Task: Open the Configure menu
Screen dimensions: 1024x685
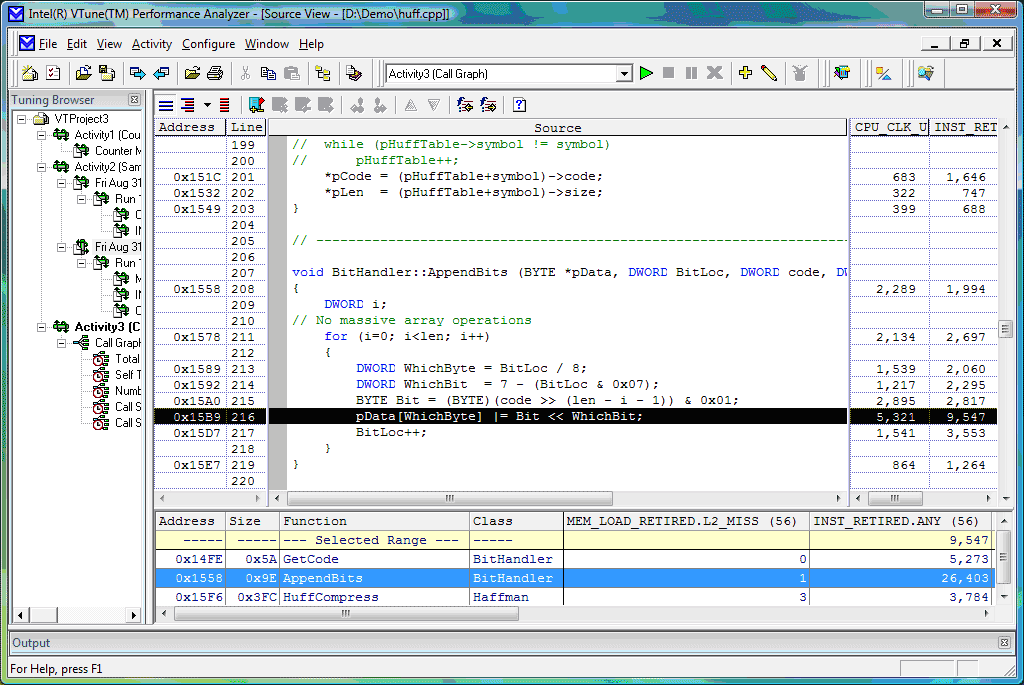Action: 208,44
